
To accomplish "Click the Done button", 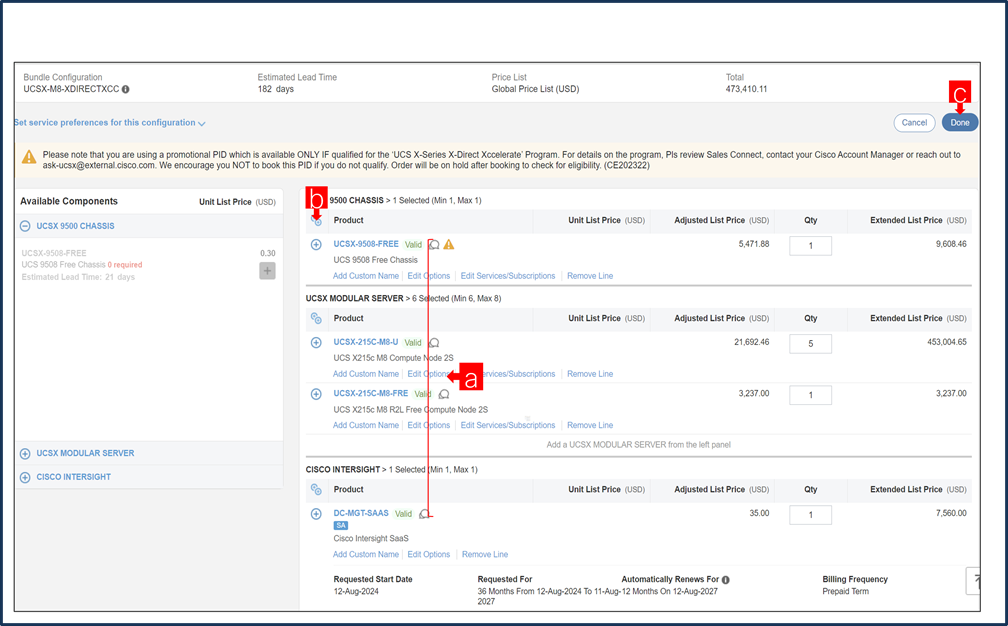I will tap(960, 123).
